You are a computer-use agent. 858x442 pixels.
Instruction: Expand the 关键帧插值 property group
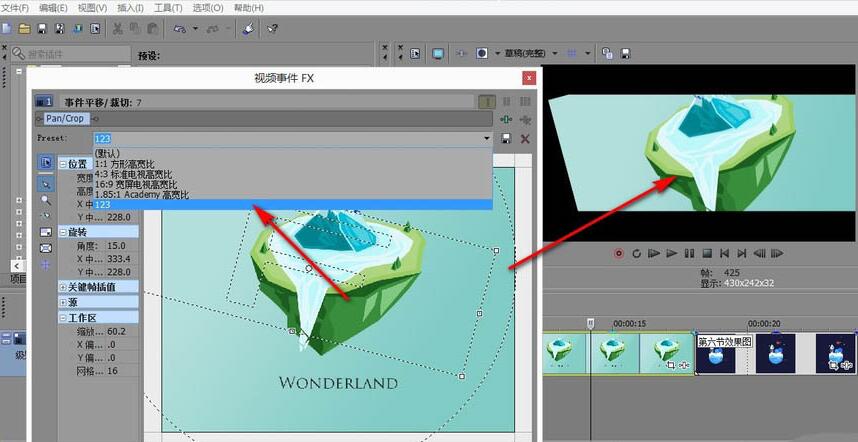click(x=64, y=287)
